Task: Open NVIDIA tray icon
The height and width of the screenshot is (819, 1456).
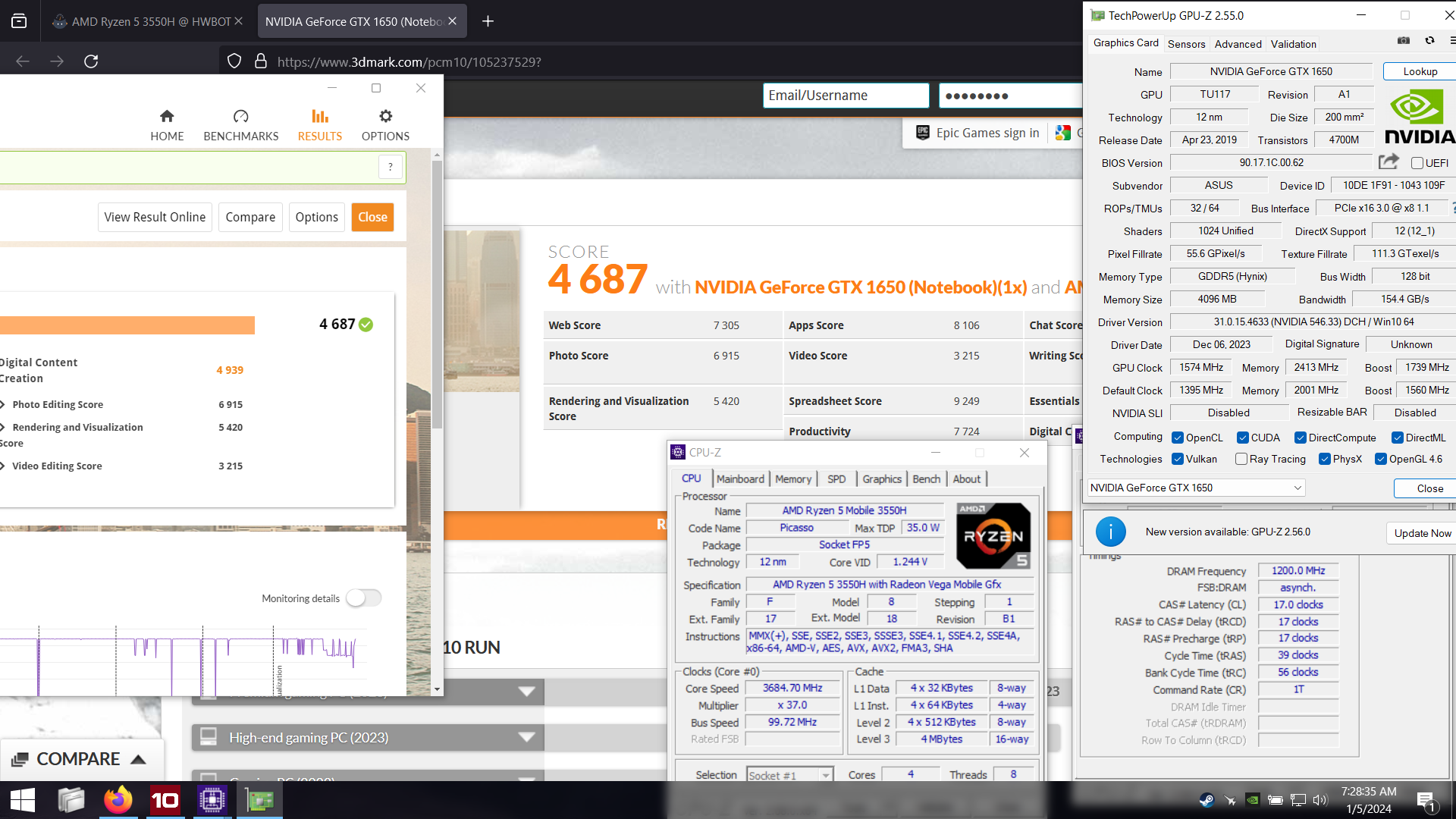Action: 1253,800
